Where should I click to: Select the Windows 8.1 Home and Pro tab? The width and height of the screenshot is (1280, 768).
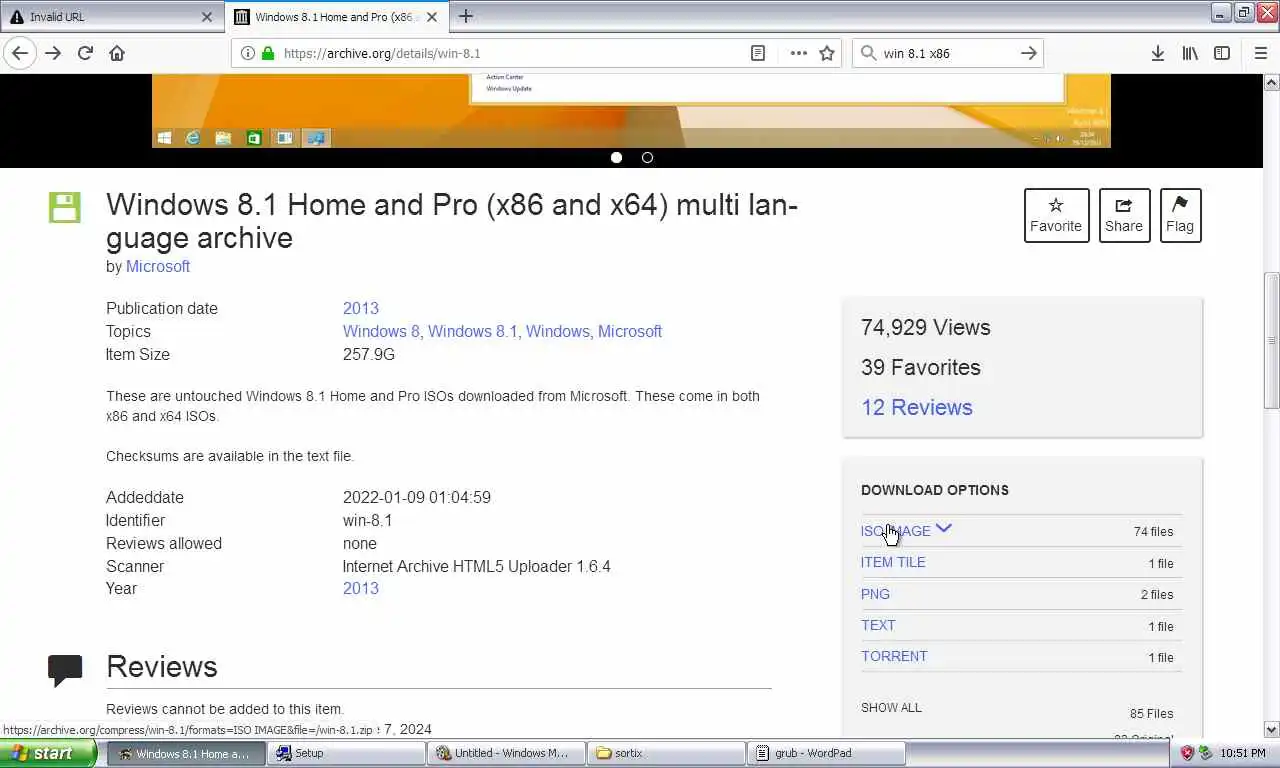tap(337, 17)
